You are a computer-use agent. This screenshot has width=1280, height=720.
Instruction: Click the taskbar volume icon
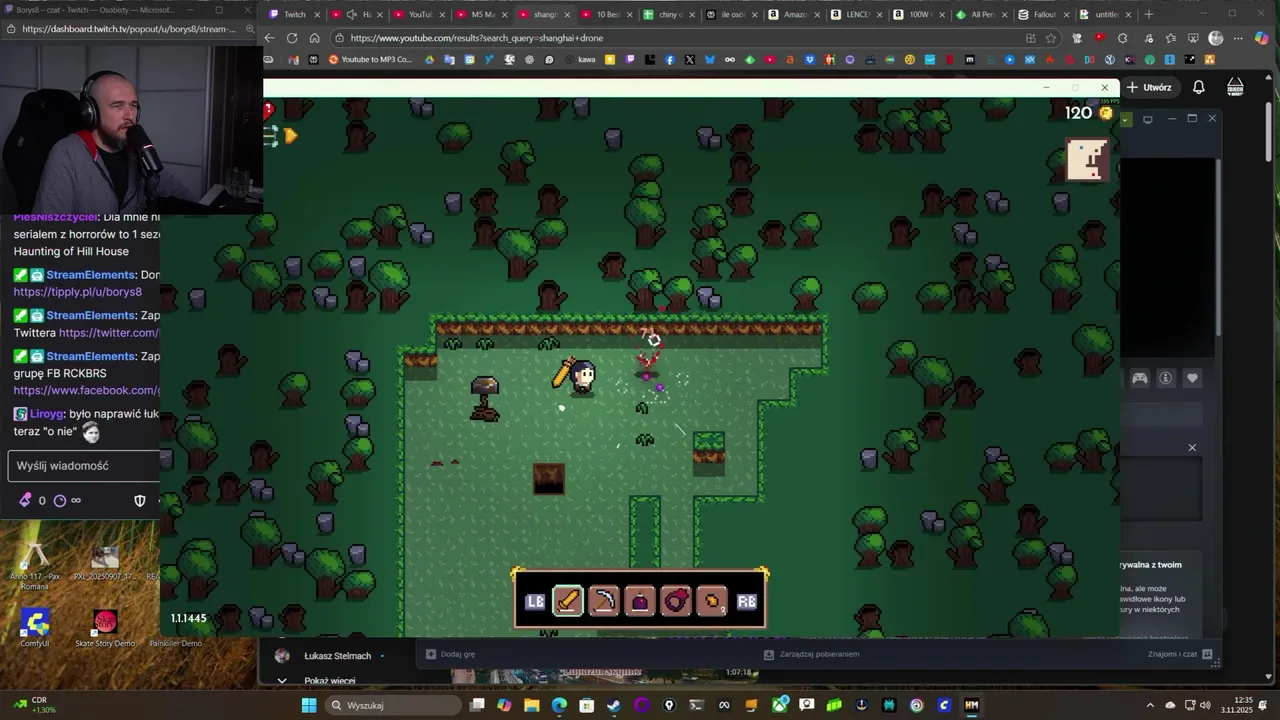1205,705
